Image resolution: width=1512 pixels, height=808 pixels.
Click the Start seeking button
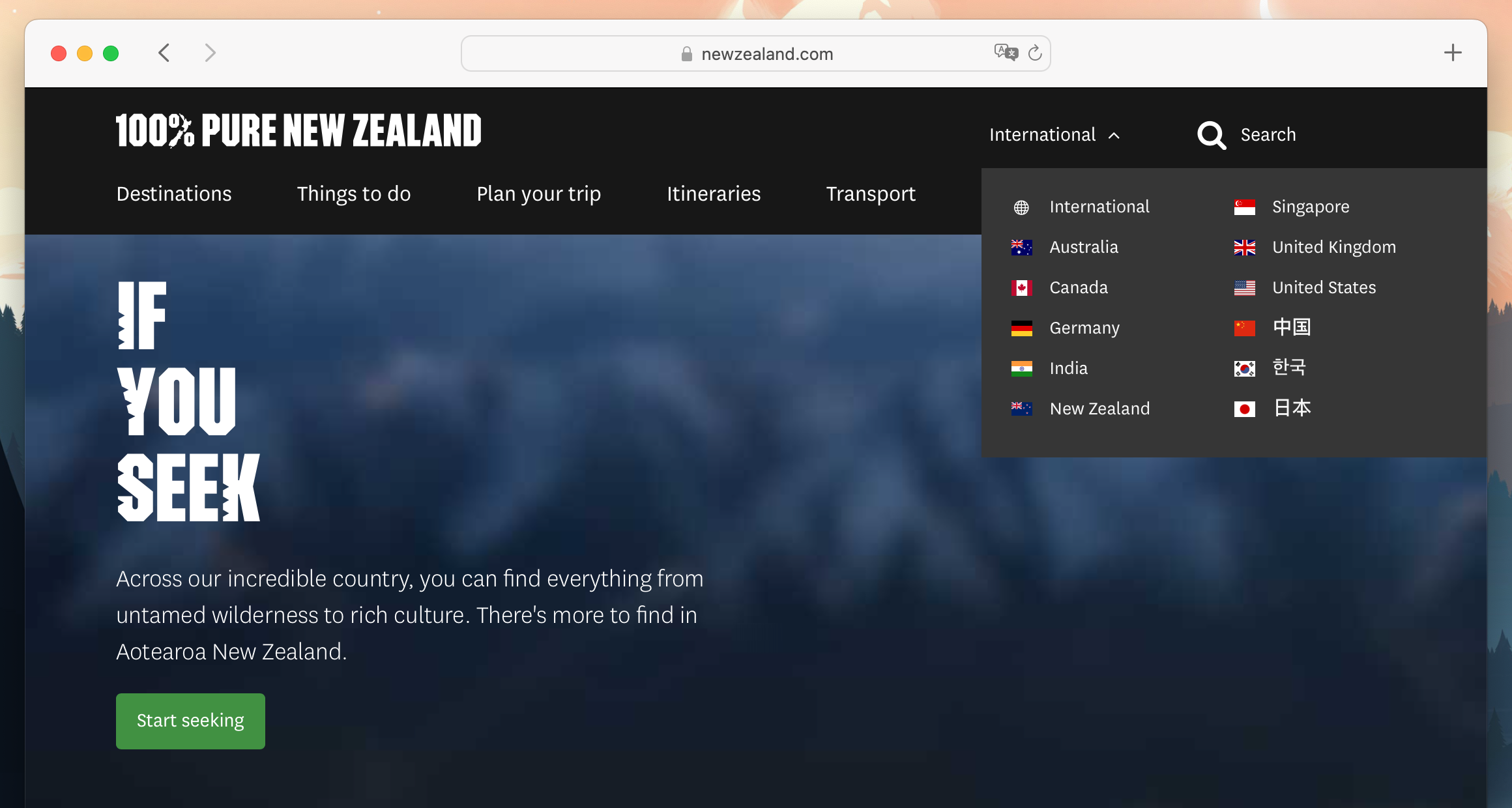pos(191,720)
